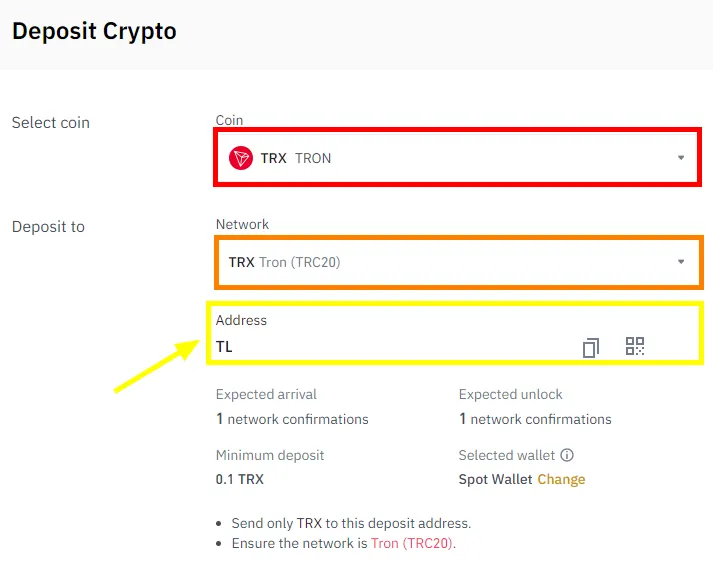The width and height of the screenshot is (713, 577).
Task: Click the Select coin label
Action: tap(51, 123)
